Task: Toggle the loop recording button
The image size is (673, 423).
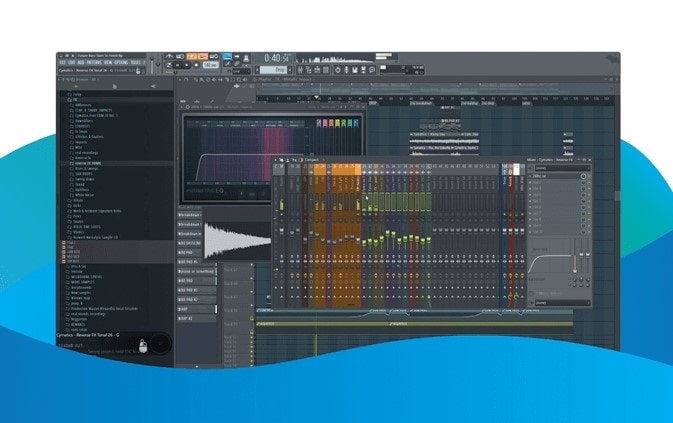Action: pyautogui.click(x=214, y=56)
